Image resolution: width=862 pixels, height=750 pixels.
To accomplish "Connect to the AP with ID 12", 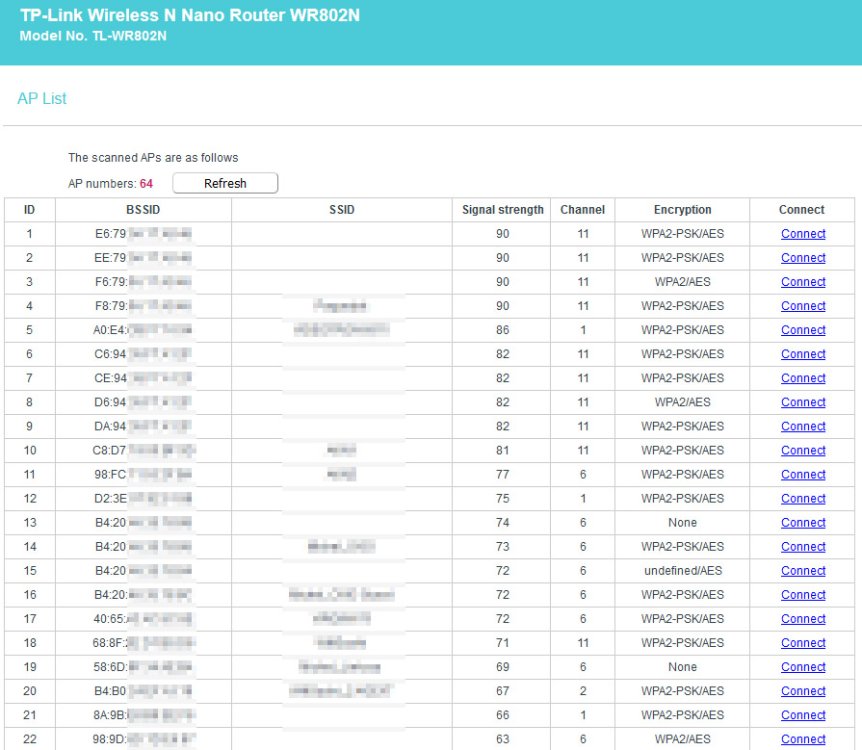I will 803,499.
